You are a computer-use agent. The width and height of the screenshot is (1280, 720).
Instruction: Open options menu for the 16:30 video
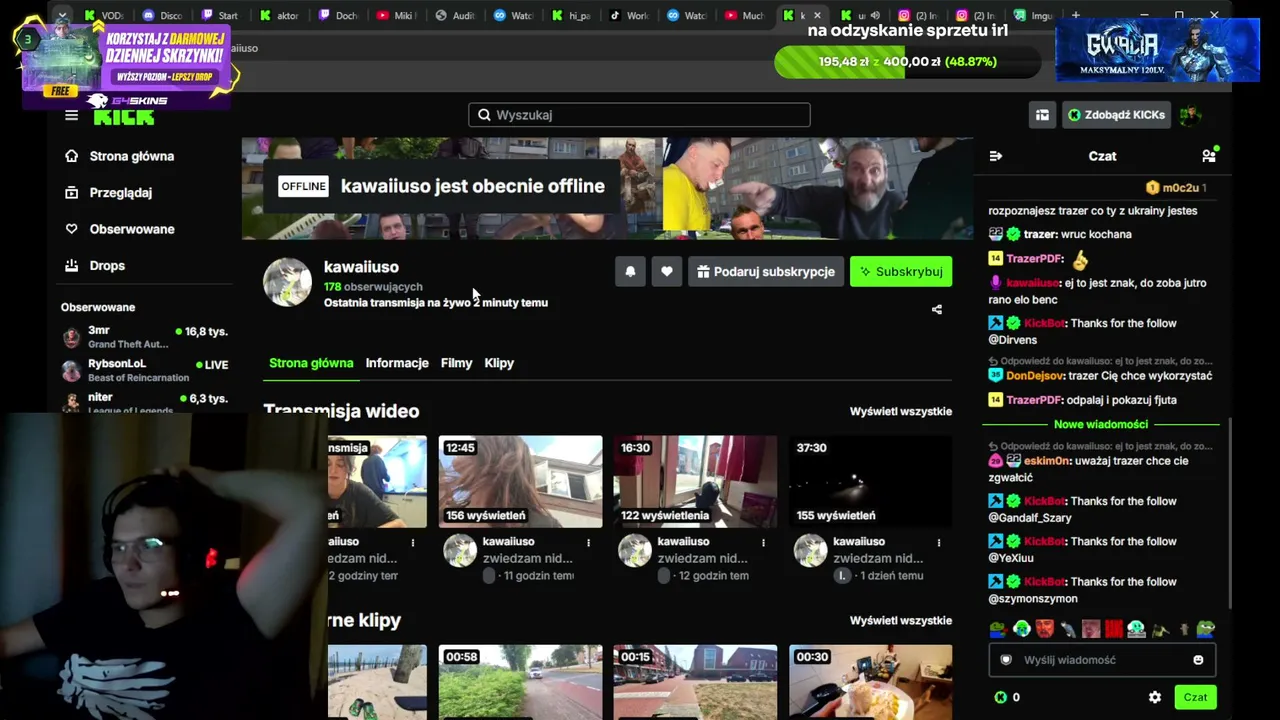click(763, 543)
